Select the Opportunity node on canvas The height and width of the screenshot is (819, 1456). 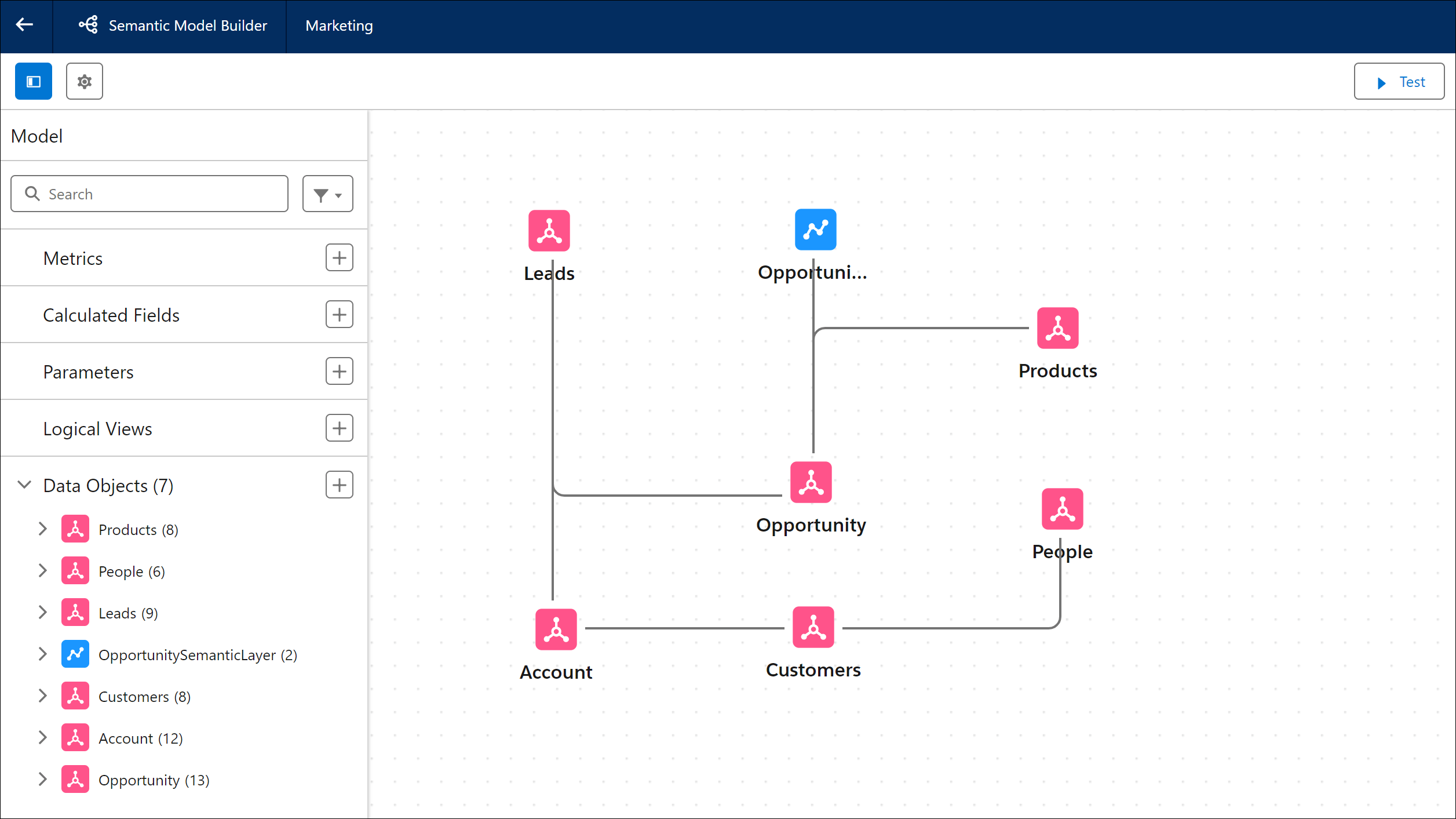(811, 482)
